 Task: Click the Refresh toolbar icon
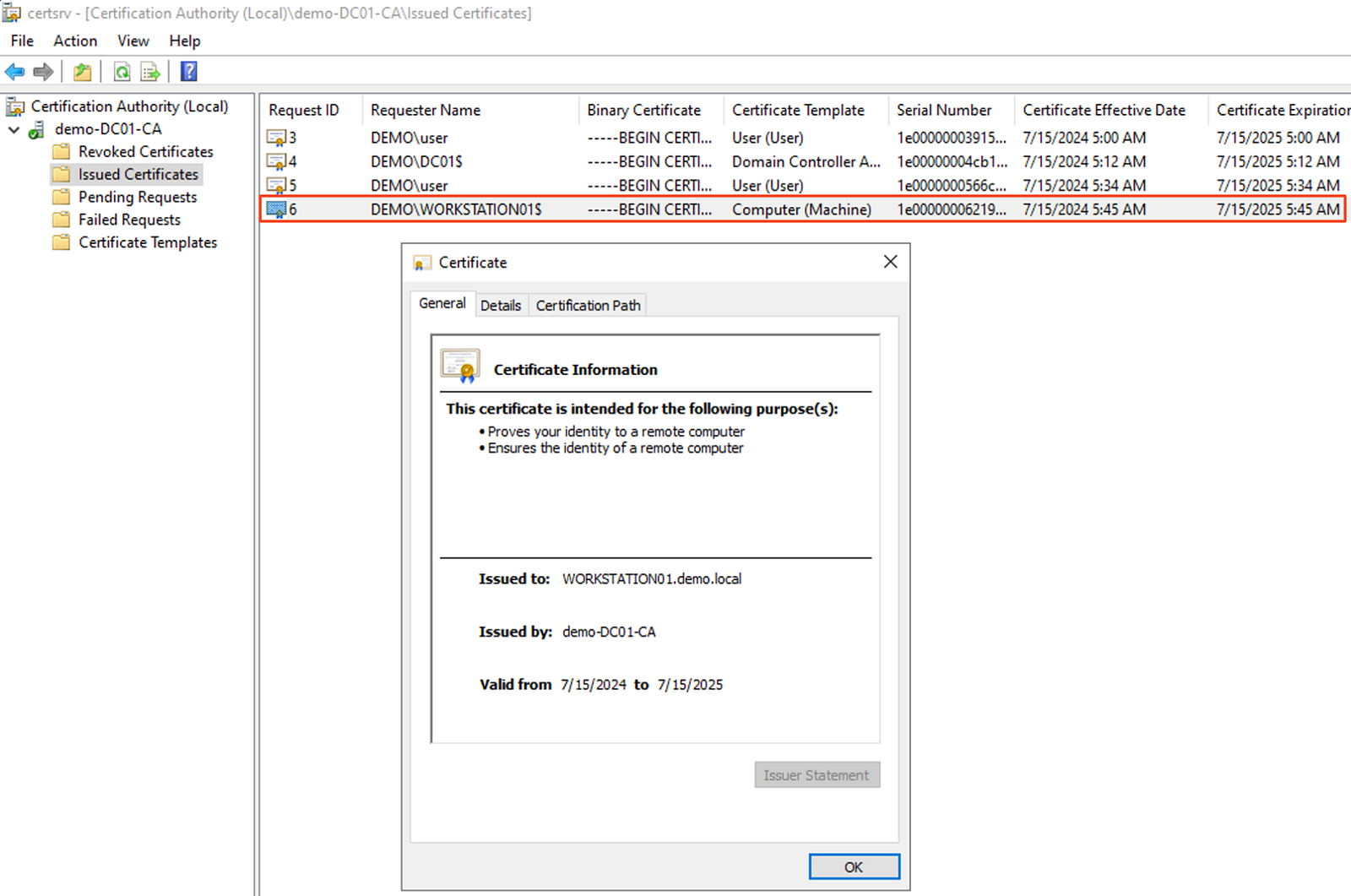(122, 72)
